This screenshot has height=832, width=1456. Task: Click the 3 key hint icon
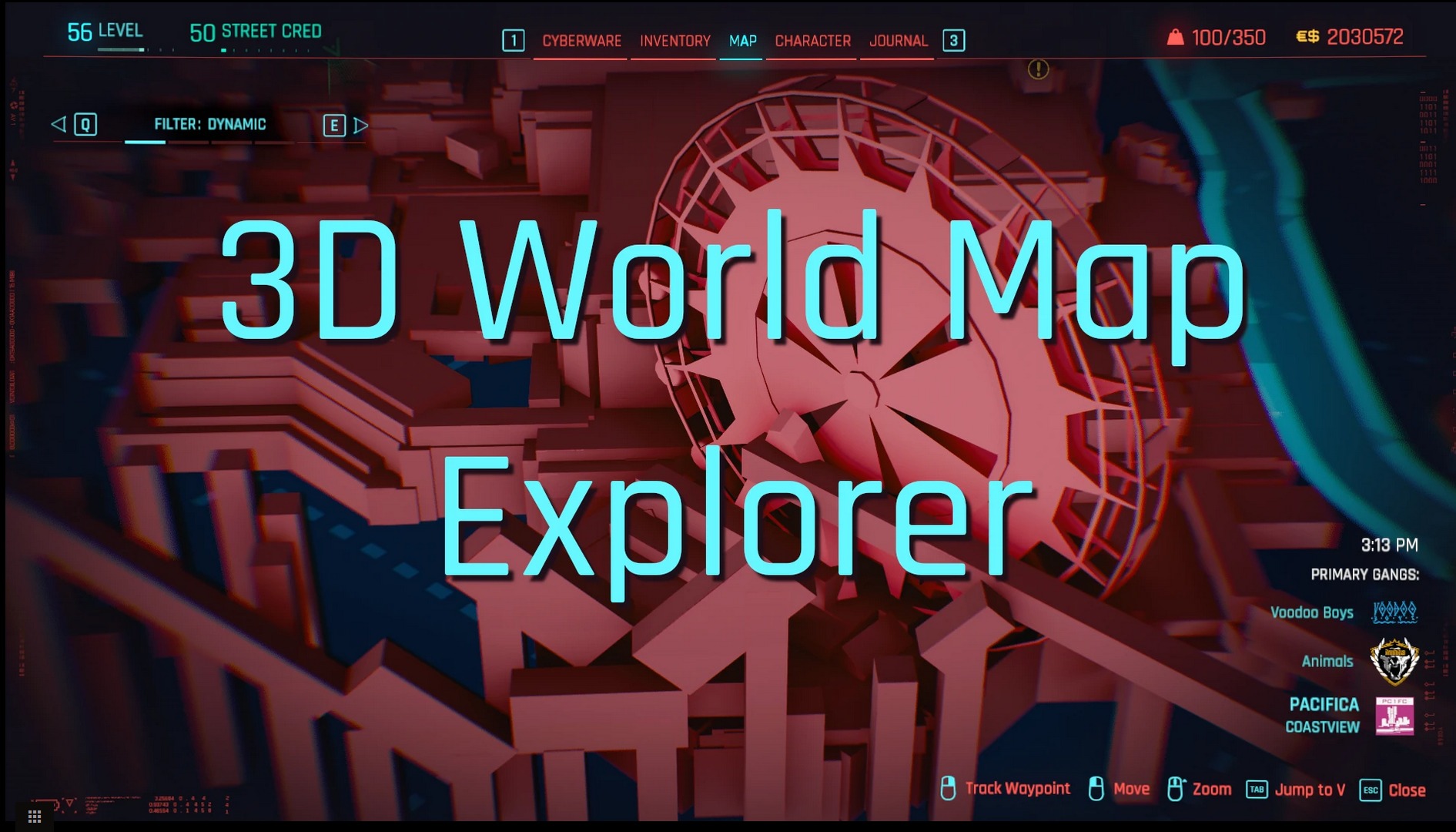(x=953, y=40)
